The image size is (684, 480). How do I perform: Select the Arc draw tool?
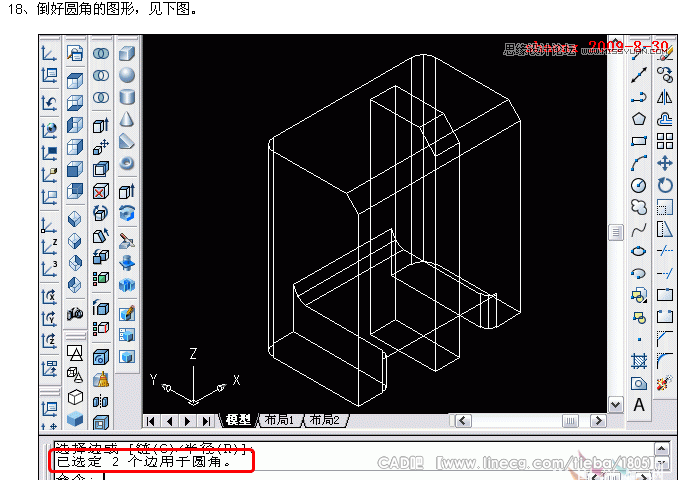tap(639, 163)
